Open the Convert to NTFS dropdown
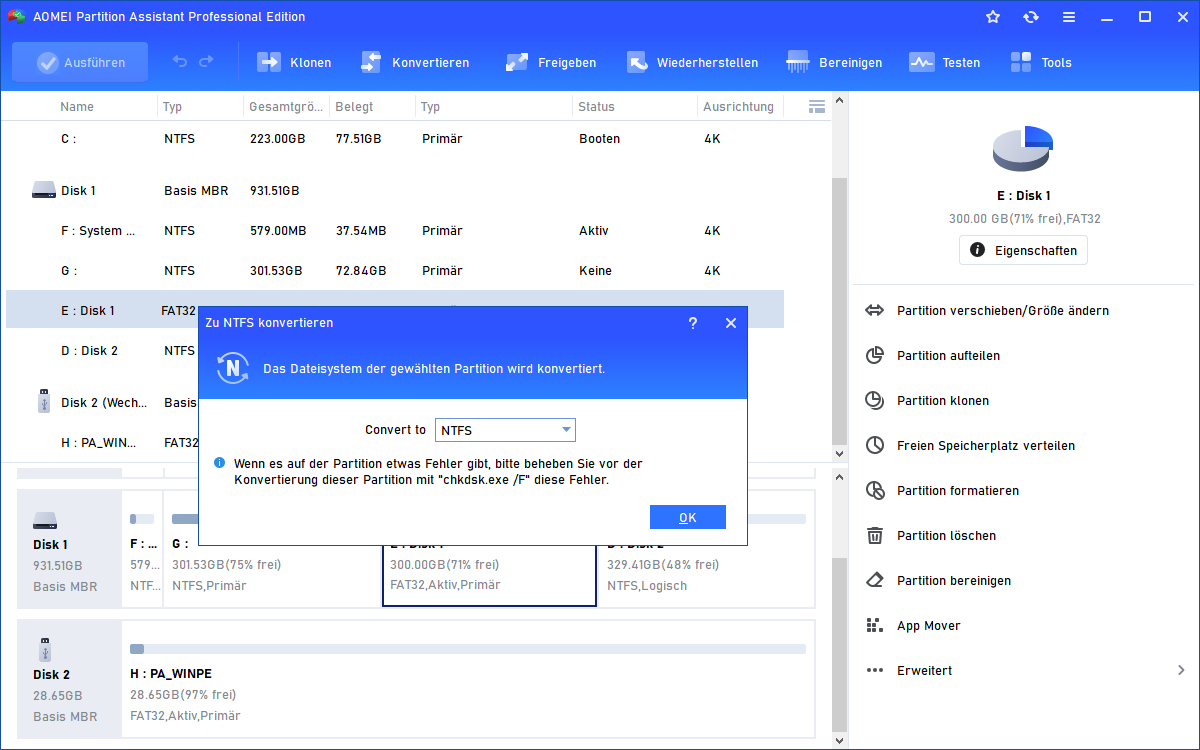The height and width of the screenshot is (750, 1200). click(505, 430)
